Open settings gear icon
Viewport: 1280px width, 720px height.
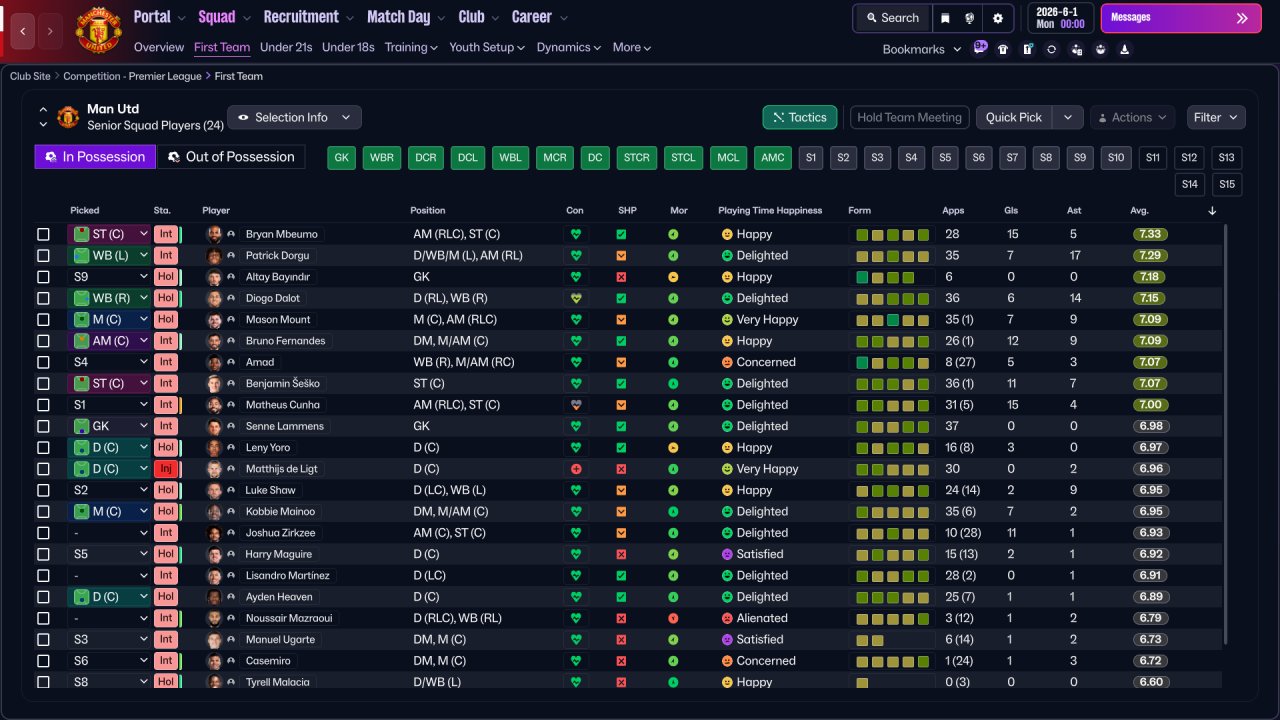[x=998, y=18]
